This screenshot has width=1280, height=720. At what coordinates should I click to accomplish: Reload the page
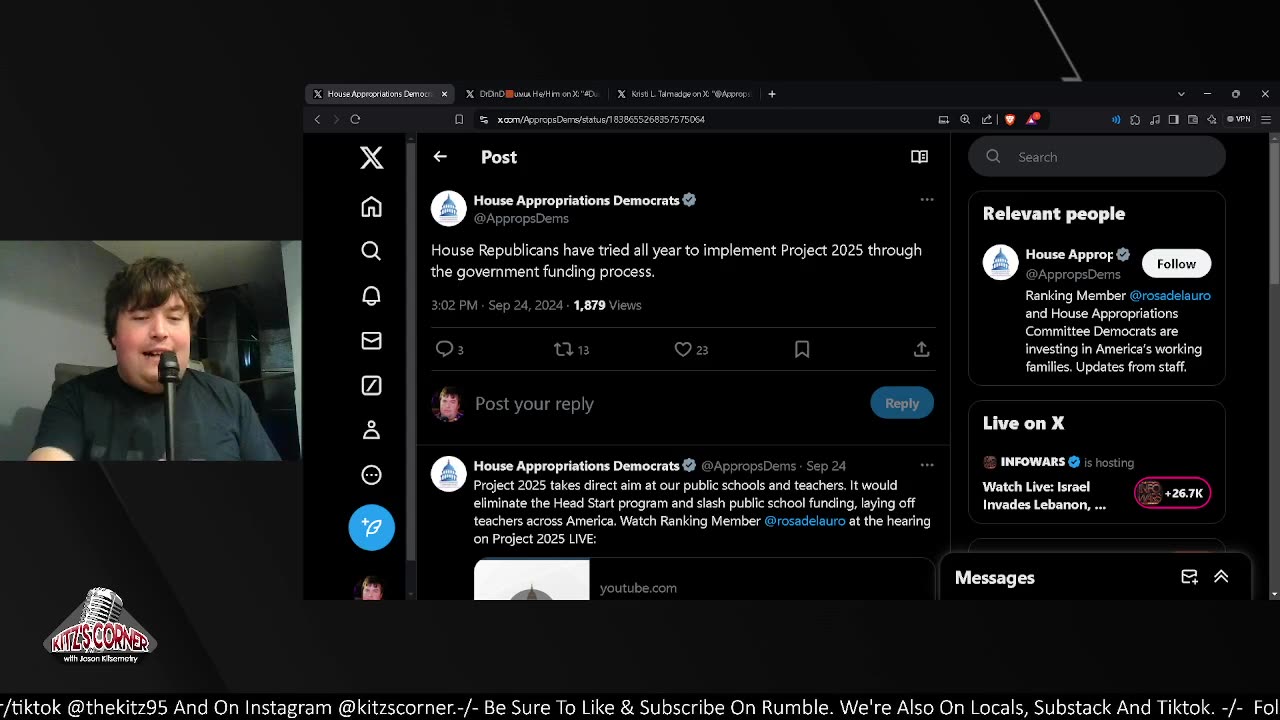coord(355,119)
